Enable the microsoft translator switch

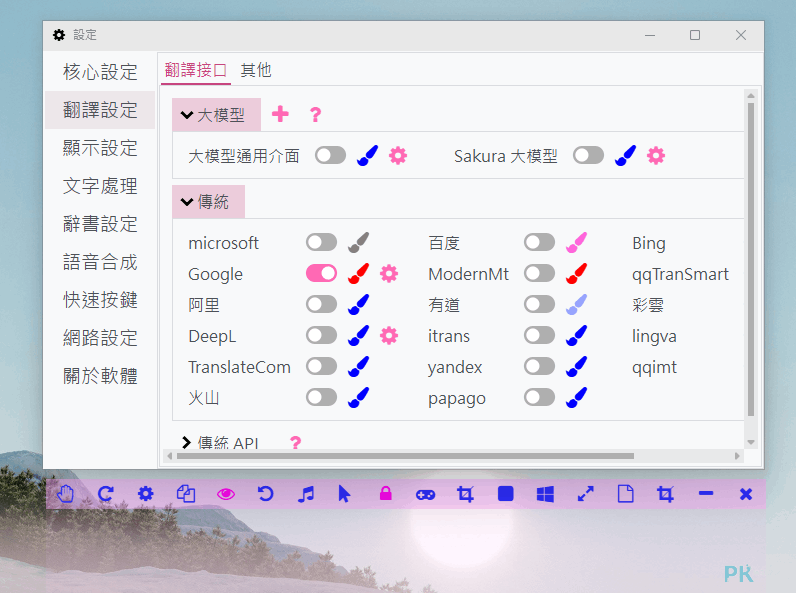321,242
